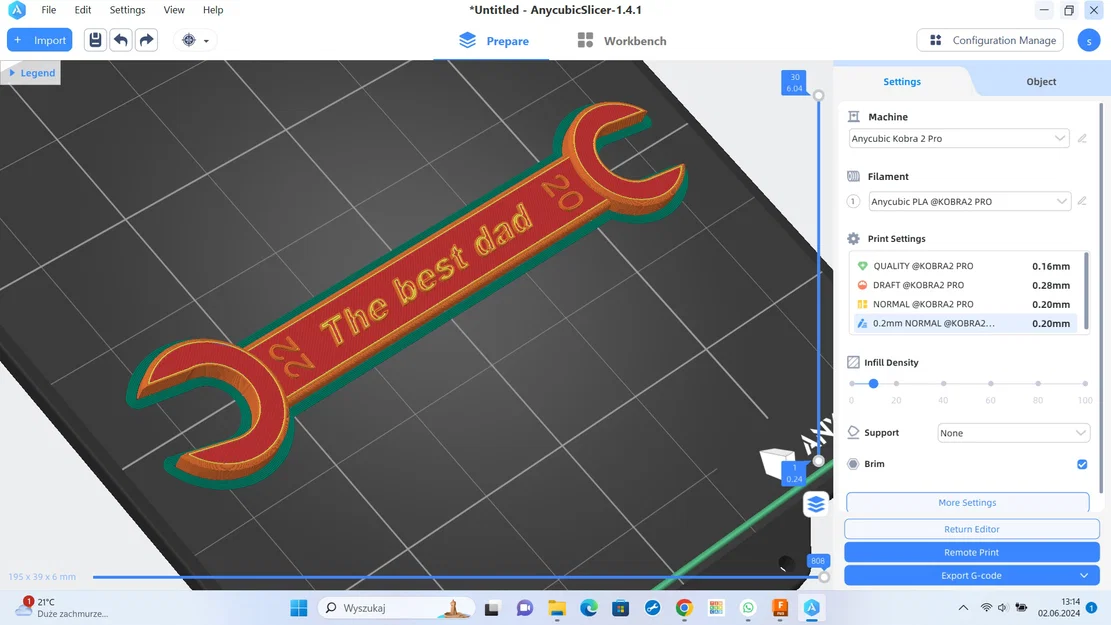Open the user account avatar
The image size is (1111, 625).
pos(1088,40)
